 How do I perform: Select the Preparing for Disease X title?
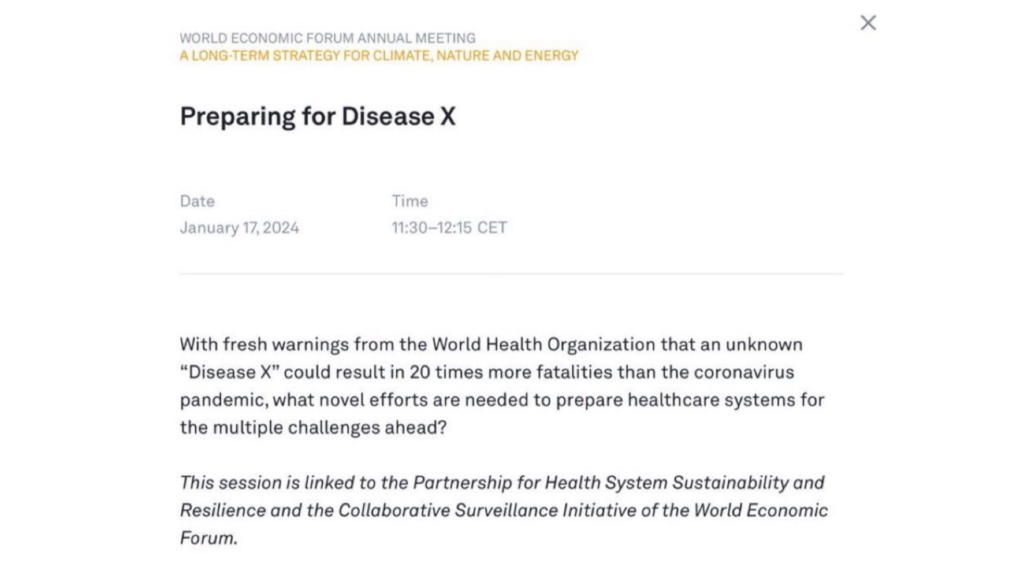(x=317, y=116)
